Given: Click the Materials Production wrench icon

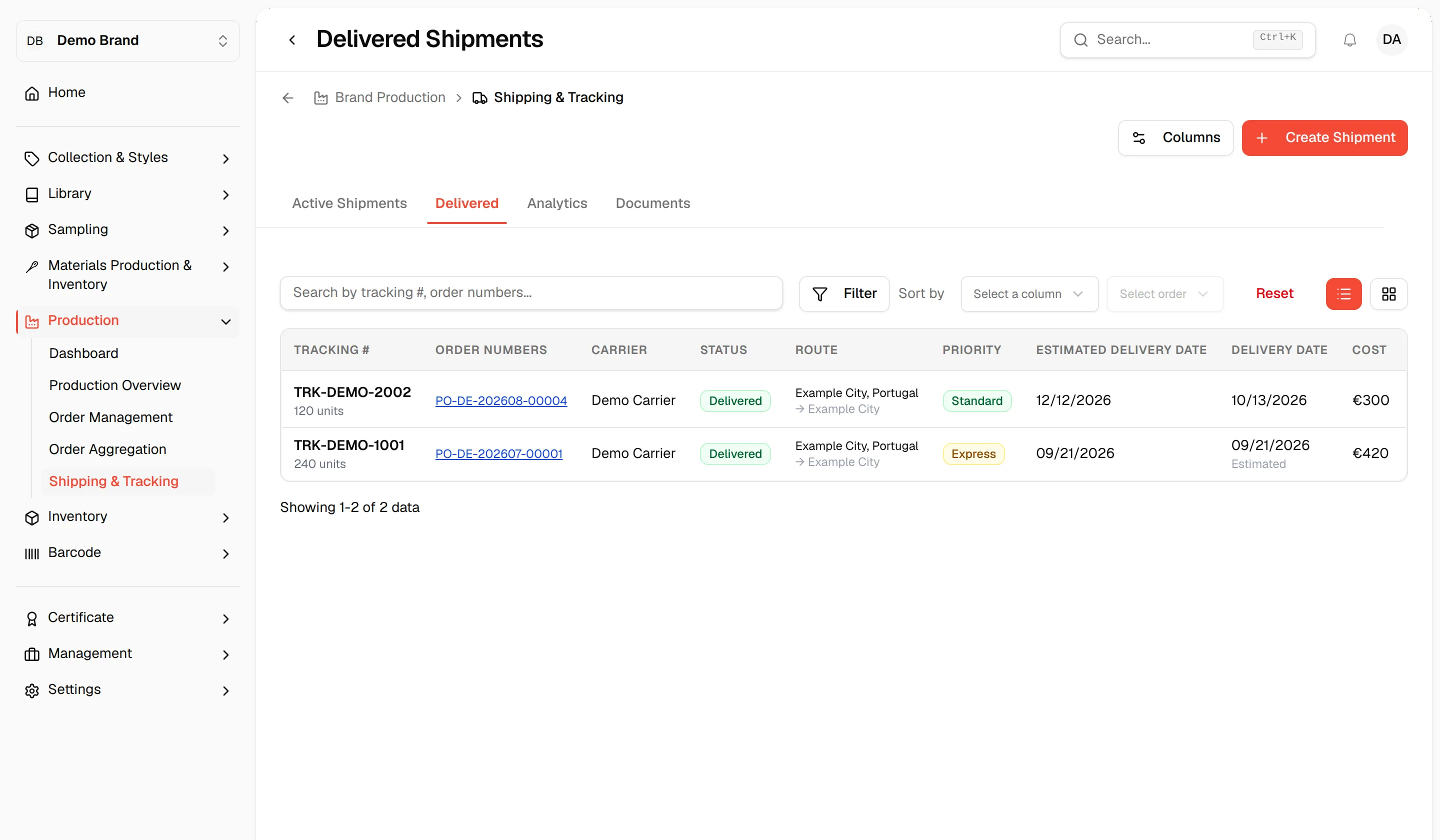Looking at the screenshot, I should tap(32, 266).
